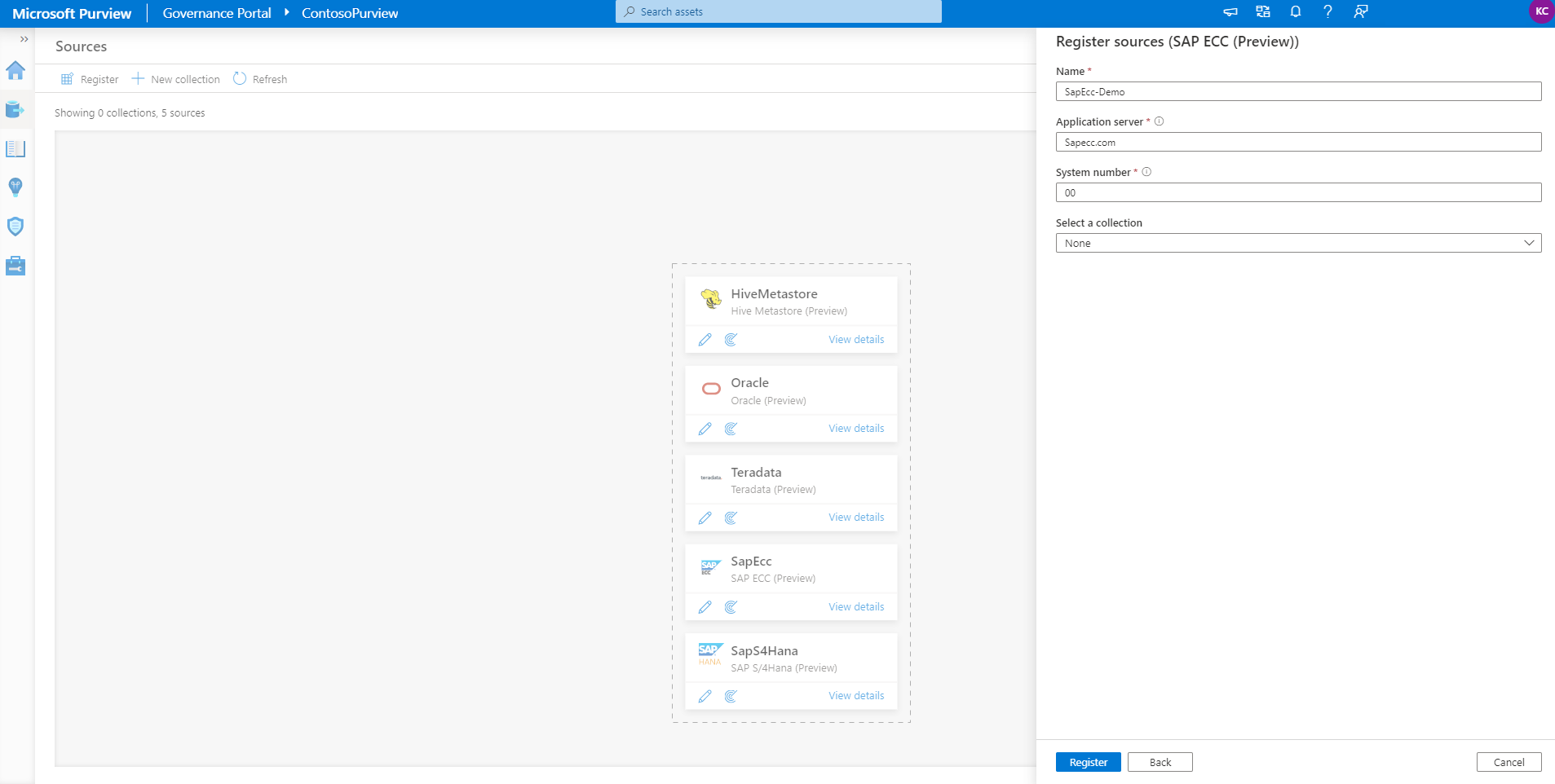
Task: Edit the HiveMetastore source
Action: 705,340
